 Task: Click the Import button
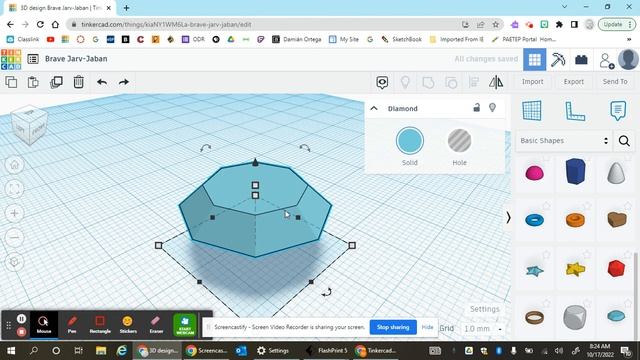point(532,82)
